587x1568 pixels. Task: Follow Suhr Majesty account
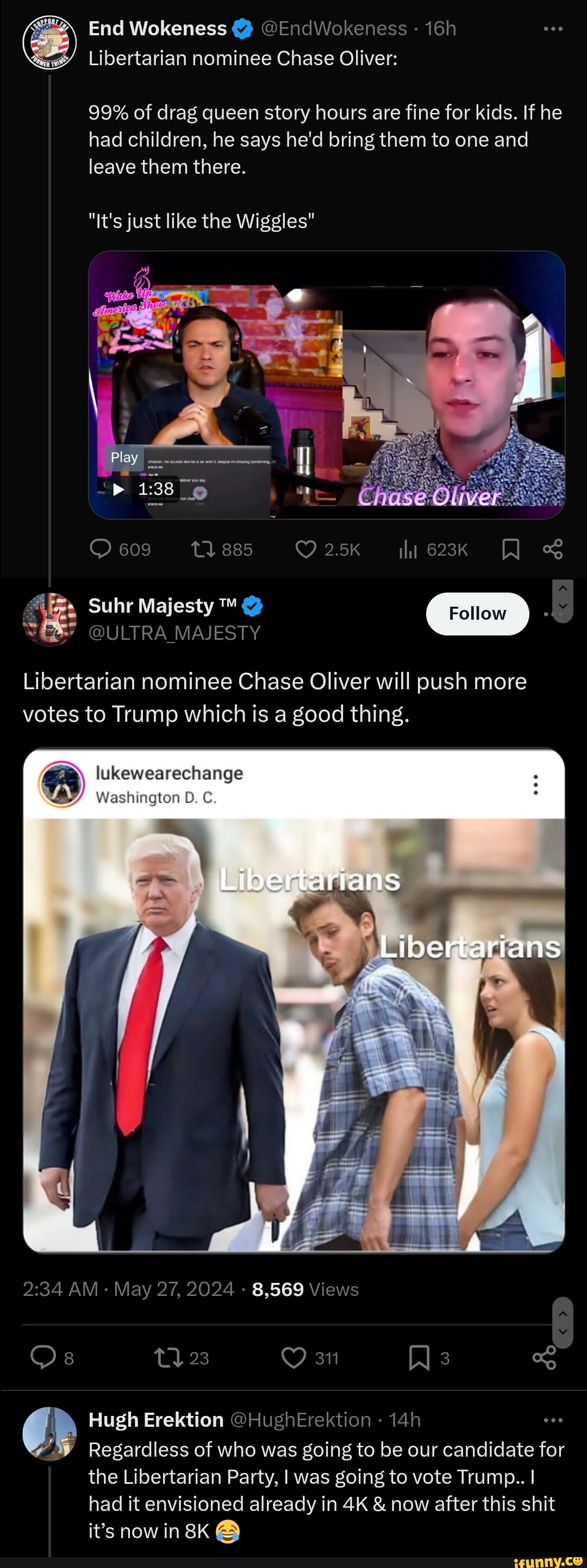pyautogui.click(x=477, y=614)
